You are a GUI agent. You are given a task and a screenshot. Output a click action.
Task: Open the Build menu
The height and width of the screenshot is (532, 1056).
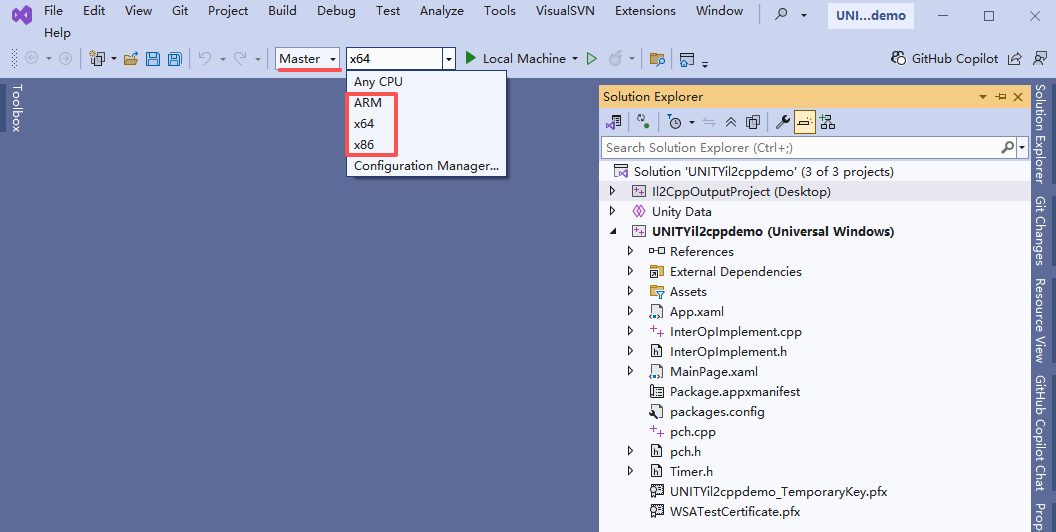282,11
